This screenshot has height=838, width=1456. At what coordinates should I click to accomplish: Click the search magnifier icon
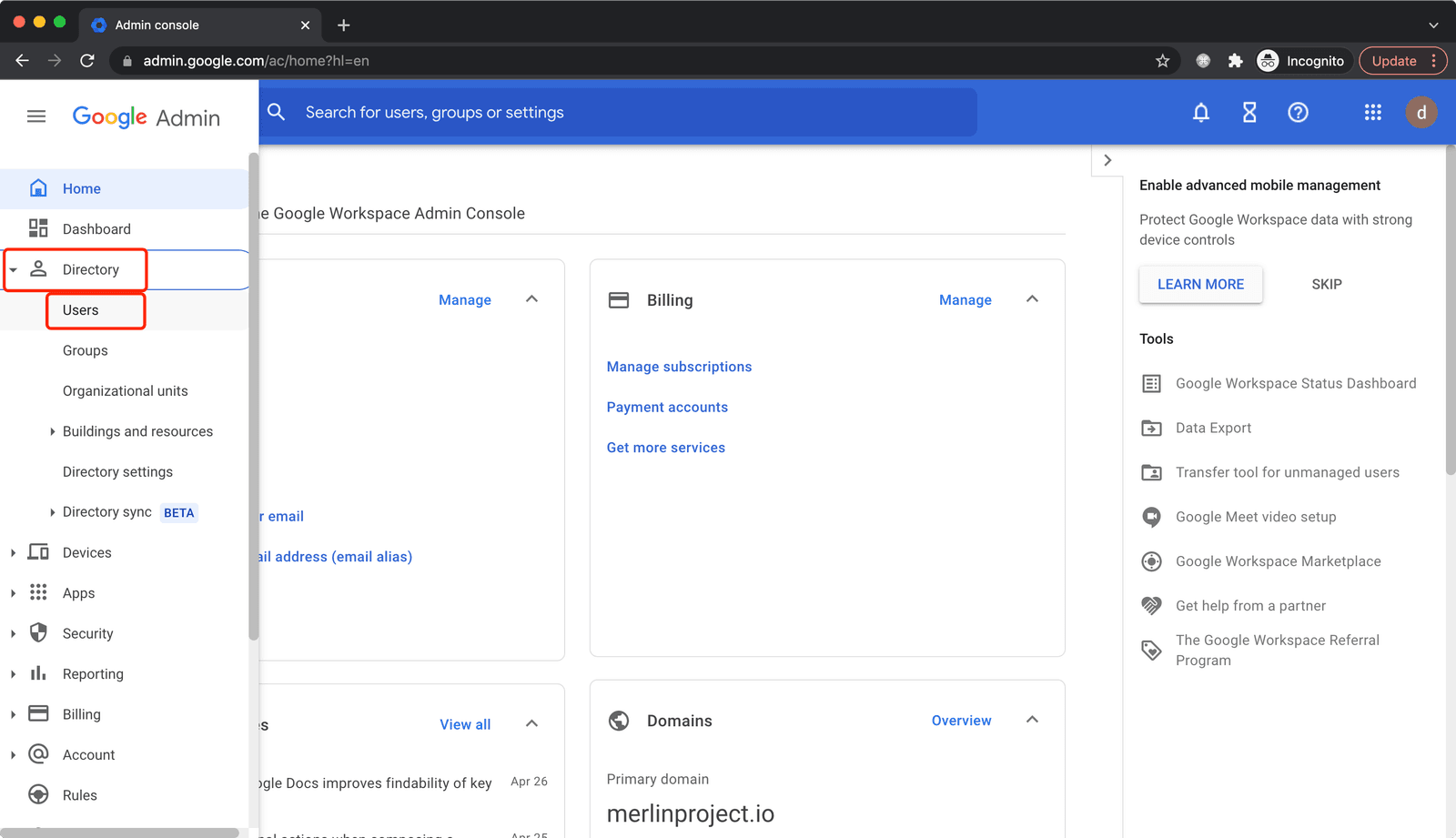coord(277,112)
